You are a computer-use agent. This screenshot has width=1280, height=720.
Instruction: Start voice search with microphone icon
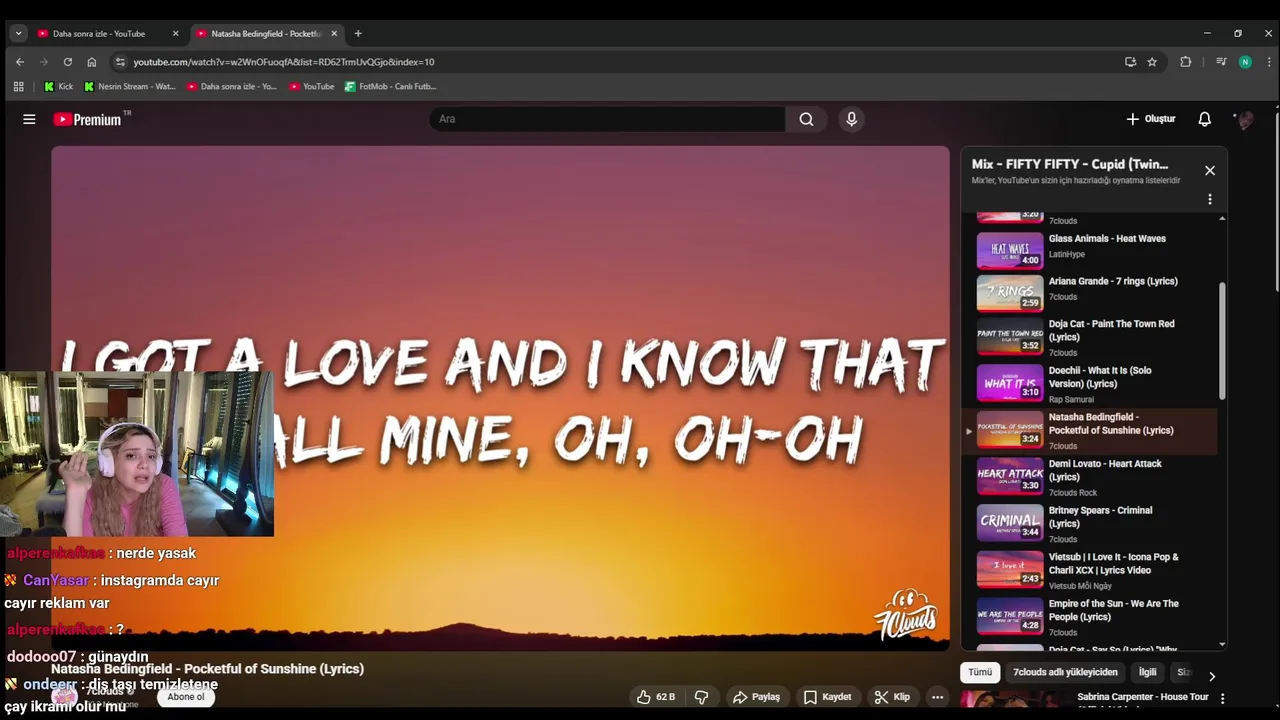click(x=851, y=119)
